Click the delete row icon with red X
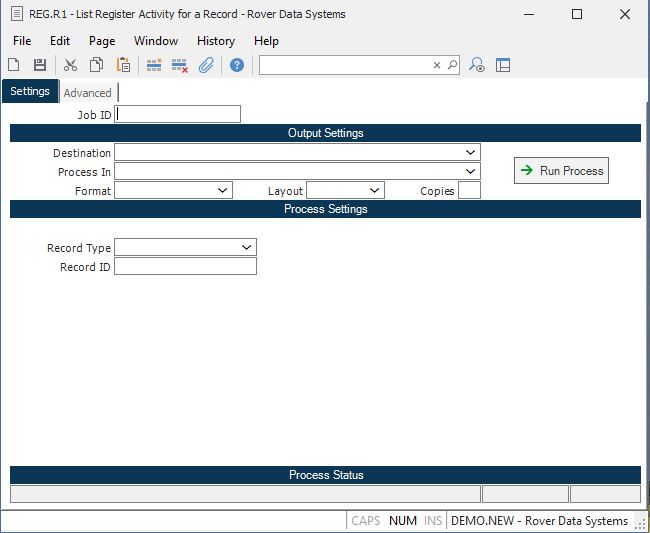 180,65
